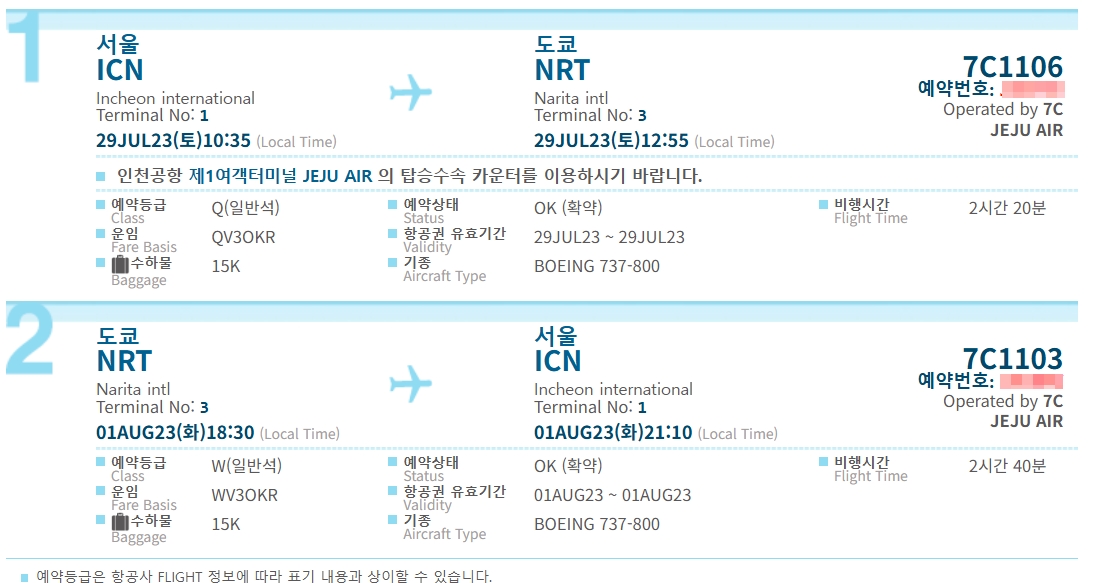Image resolution: width=1117 pixels, height=583 pixels.
Task: Click the NRT arrival code in segment 1
Action: (562, 71)
